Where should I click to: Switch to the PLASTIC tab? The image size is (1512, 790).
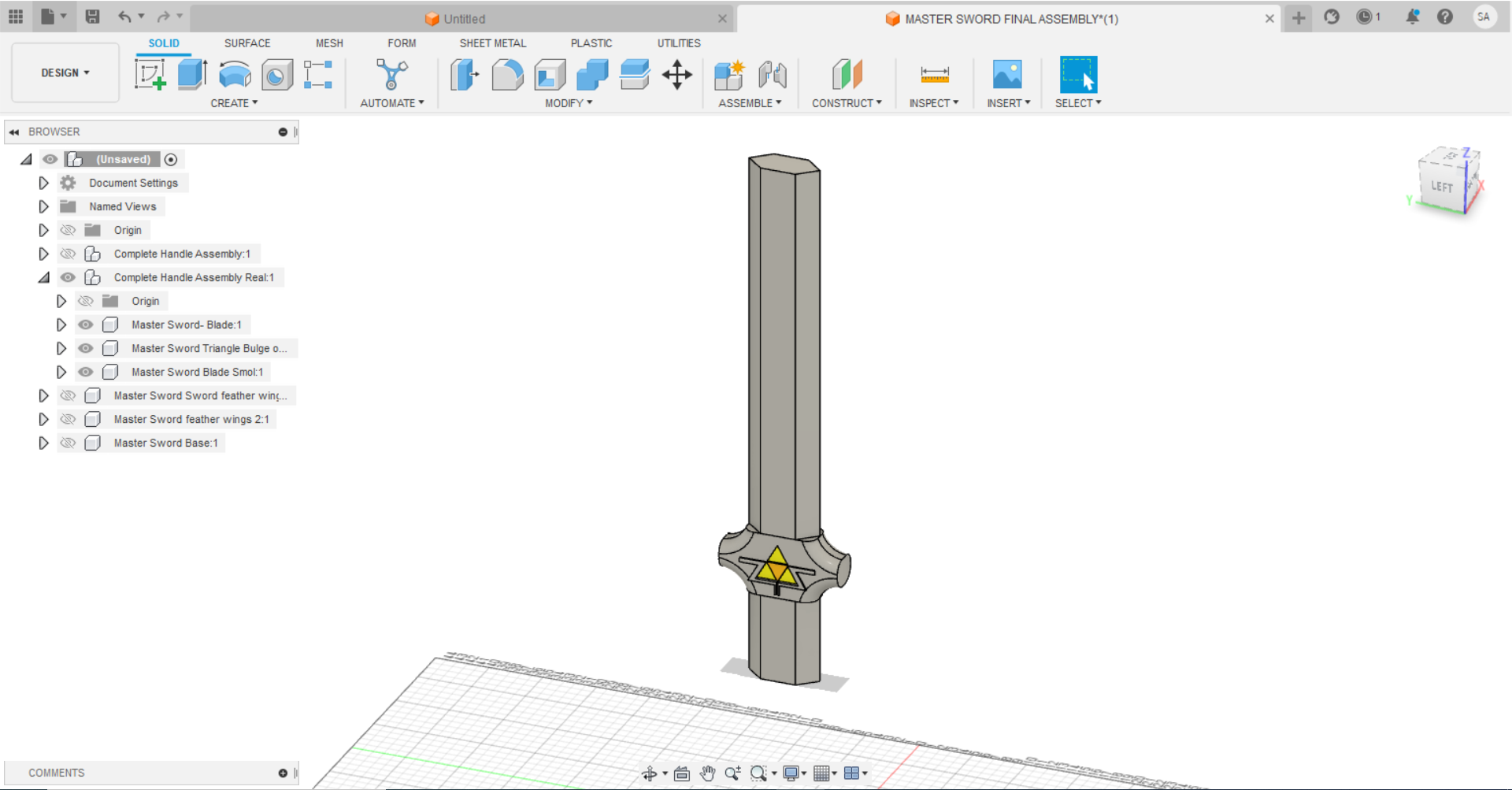click(591, 43)
